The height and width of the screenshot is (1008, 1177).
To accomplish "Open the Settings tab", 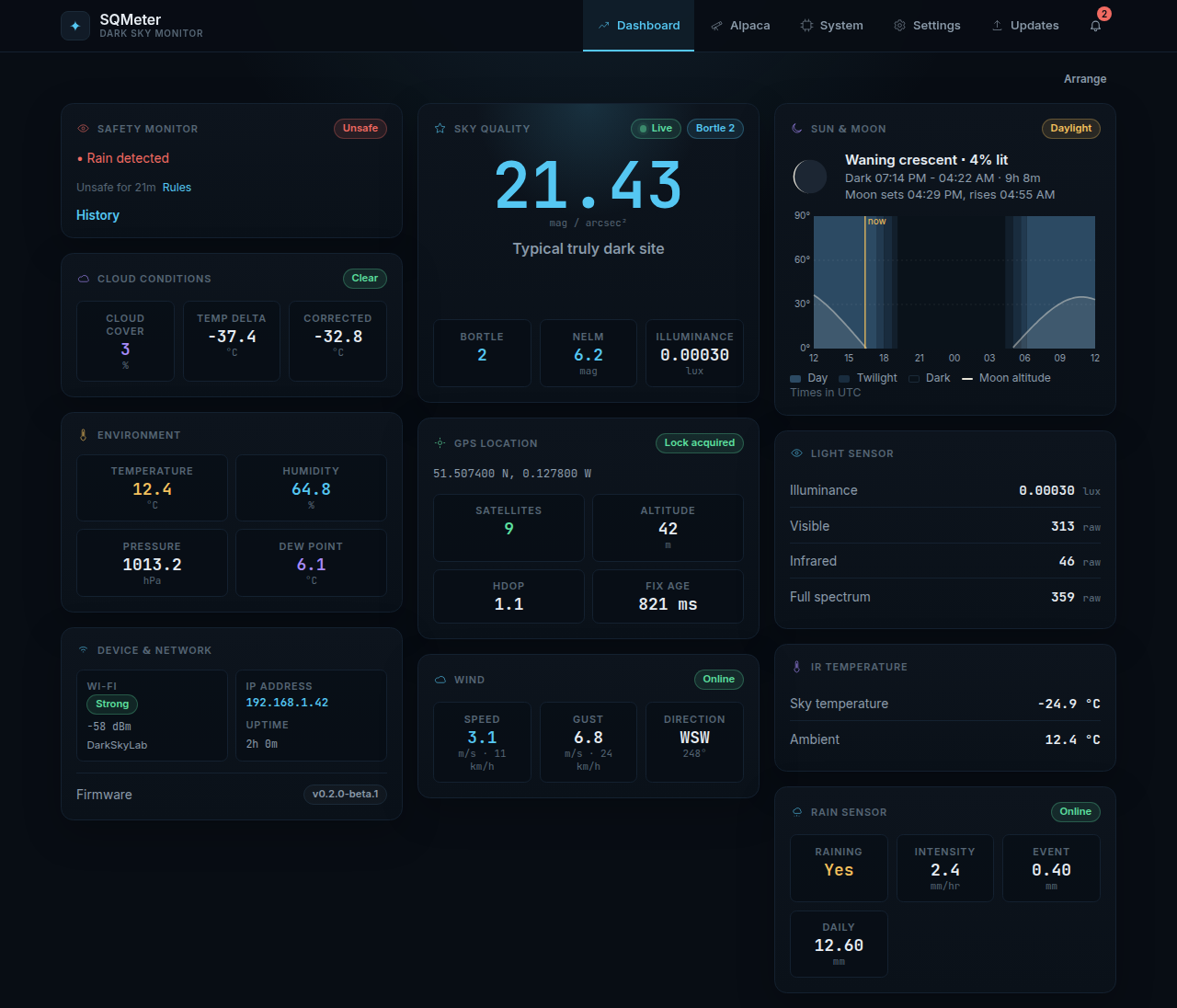I will 927,26.
